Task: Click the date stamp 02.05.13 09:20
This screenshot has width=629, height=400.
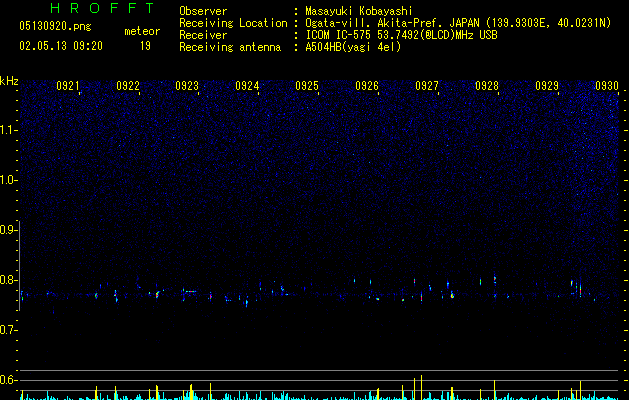Action: (x=61, y=46)
